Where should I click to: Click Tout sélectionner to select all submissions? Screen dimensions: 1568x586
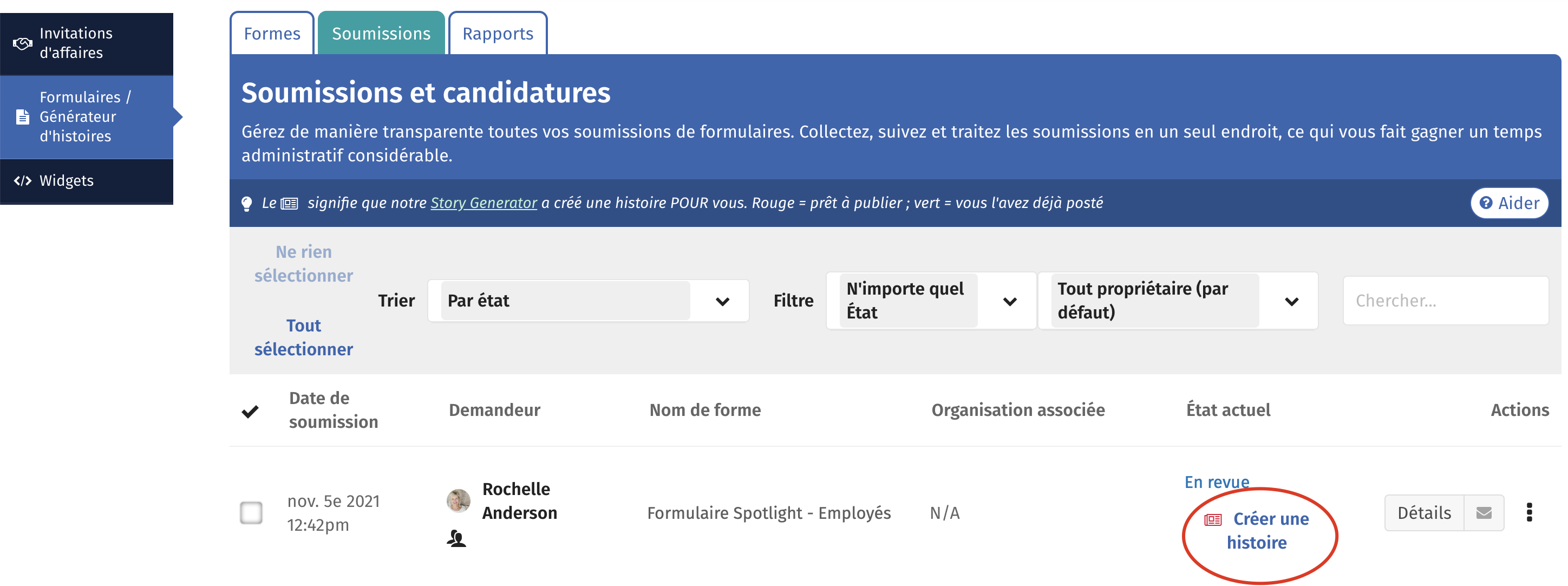[303, 337]
